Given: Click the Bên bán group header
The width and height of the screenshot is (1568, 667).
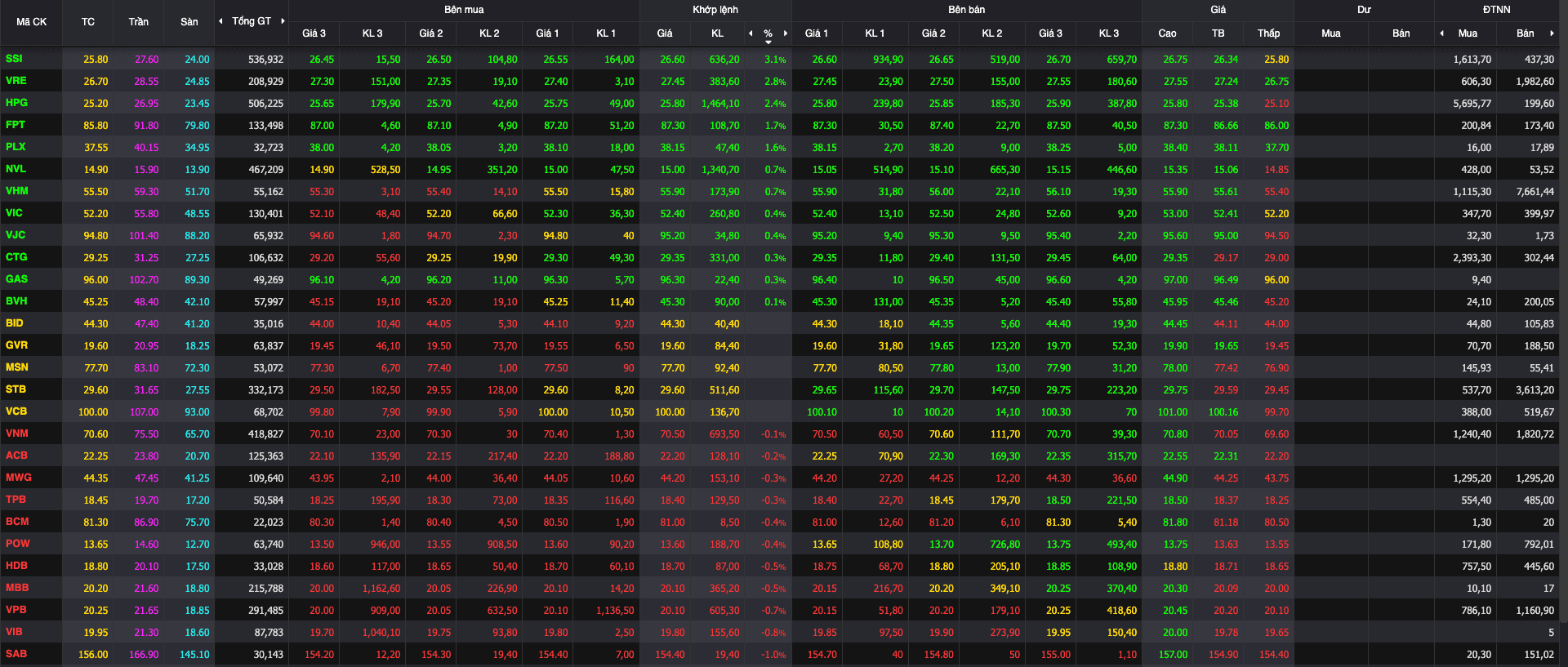Looking at the screenshot, I should tap(967, 10).
